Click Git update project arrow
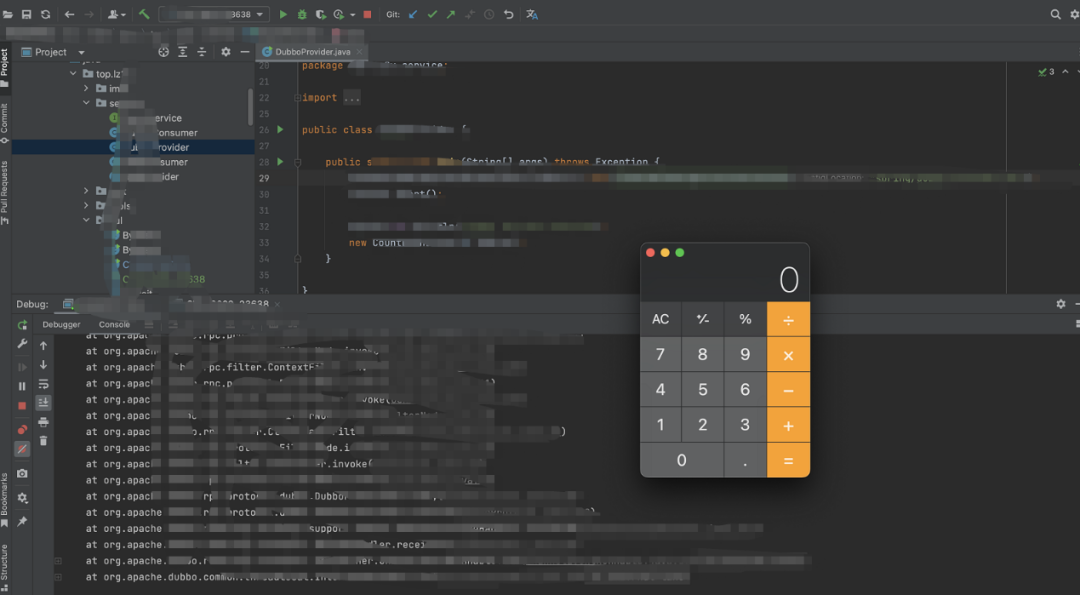This screenshot has width=1080, height=595. click(x=413, y=15)
